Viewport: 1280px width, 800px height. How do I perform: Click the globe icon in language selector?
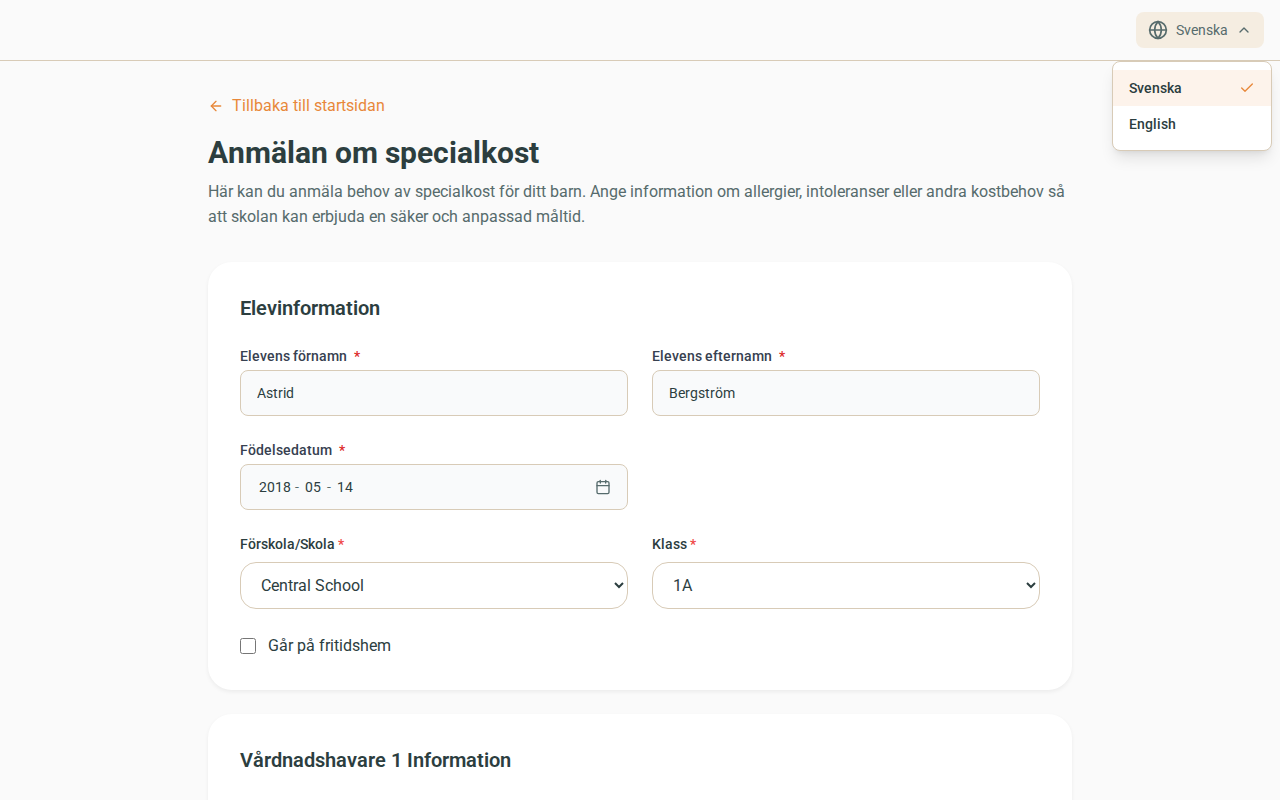point(1158,30)
